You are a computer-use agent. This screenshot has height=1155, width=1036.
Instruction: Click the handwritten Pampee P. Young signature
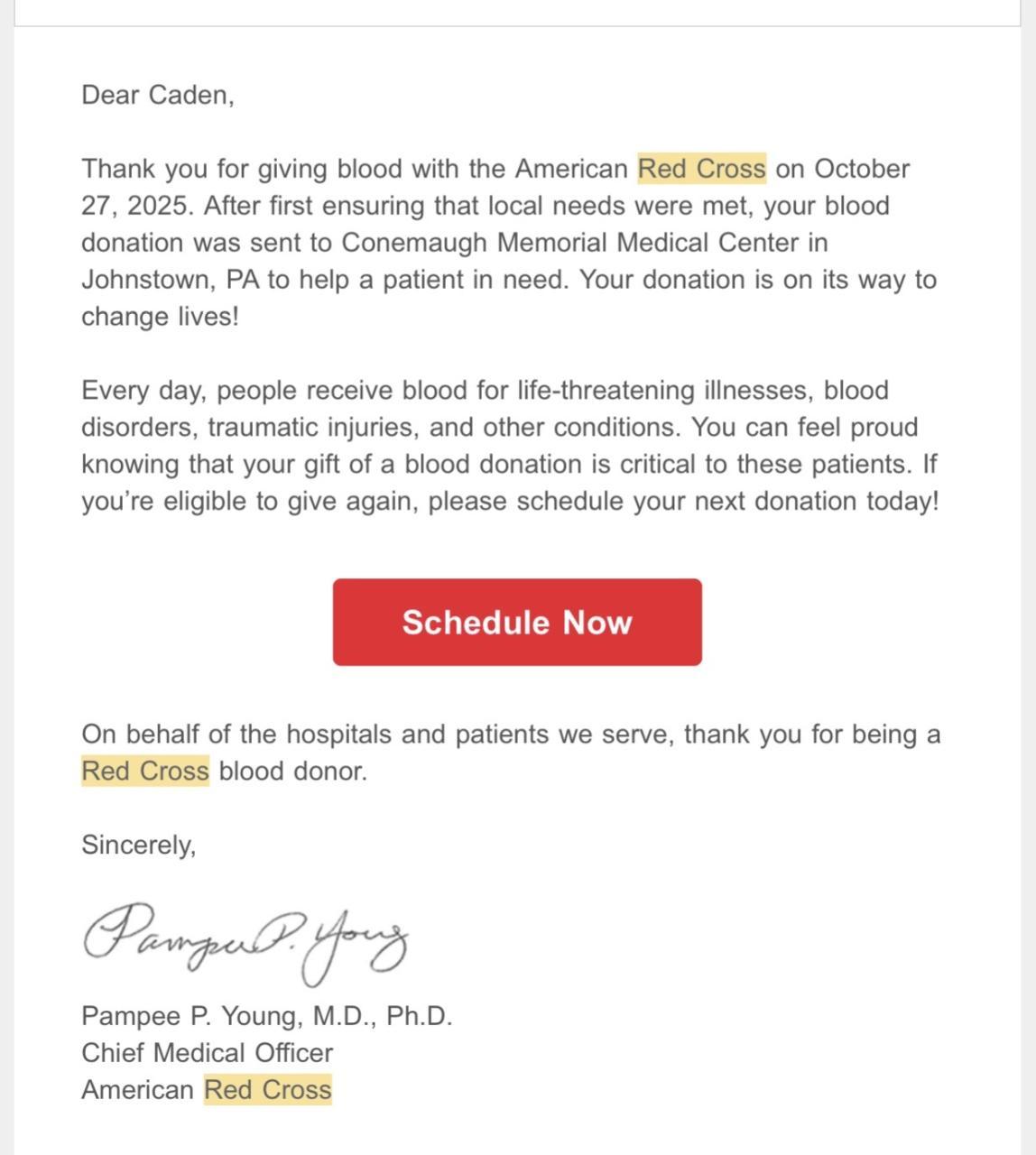[x=245, y=940]
